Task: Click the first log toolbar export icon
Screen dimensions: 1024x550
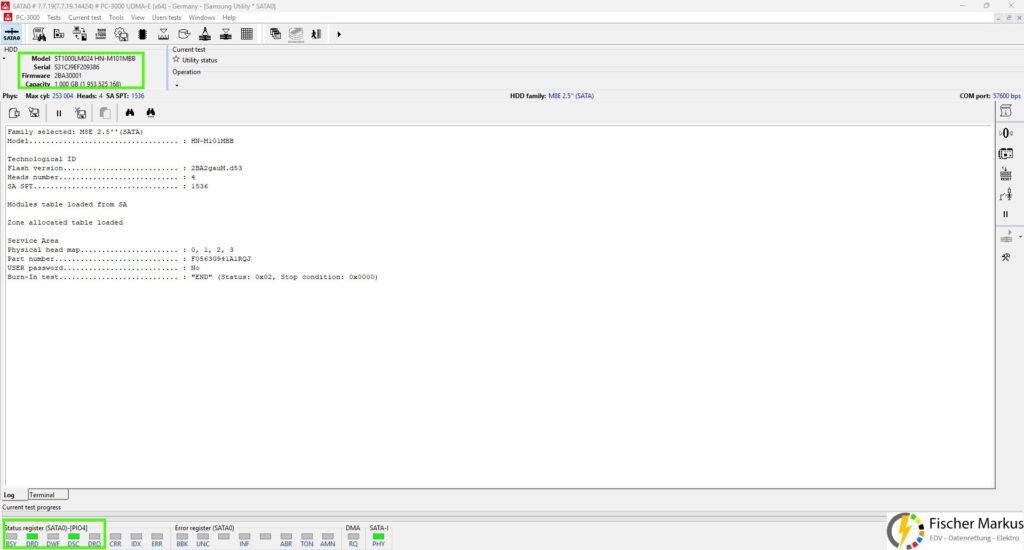Action: coord(14,113)
